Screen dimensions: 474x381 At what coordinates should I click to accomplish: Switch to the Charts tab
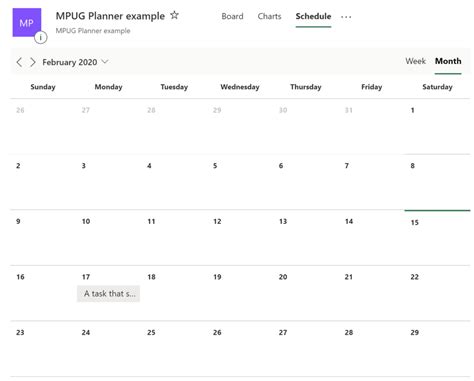269,16
